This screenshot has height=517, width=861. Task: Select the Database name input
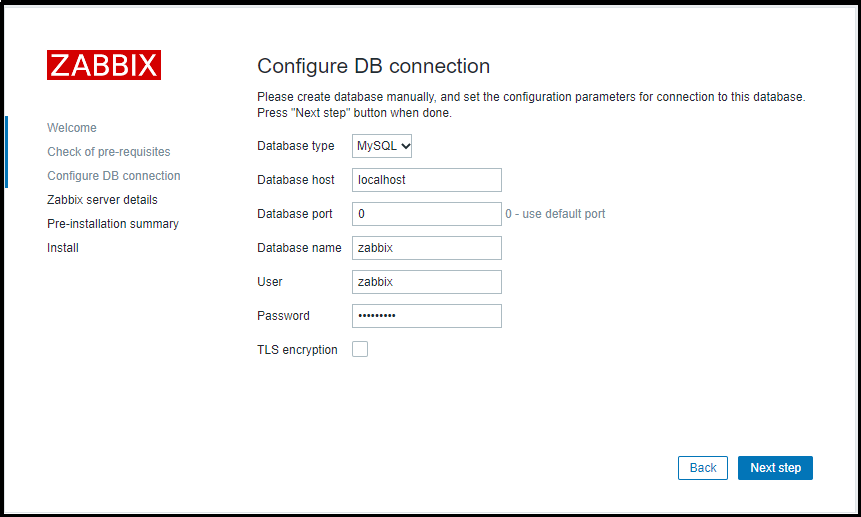pyautogui.click(x=427, y=248)
